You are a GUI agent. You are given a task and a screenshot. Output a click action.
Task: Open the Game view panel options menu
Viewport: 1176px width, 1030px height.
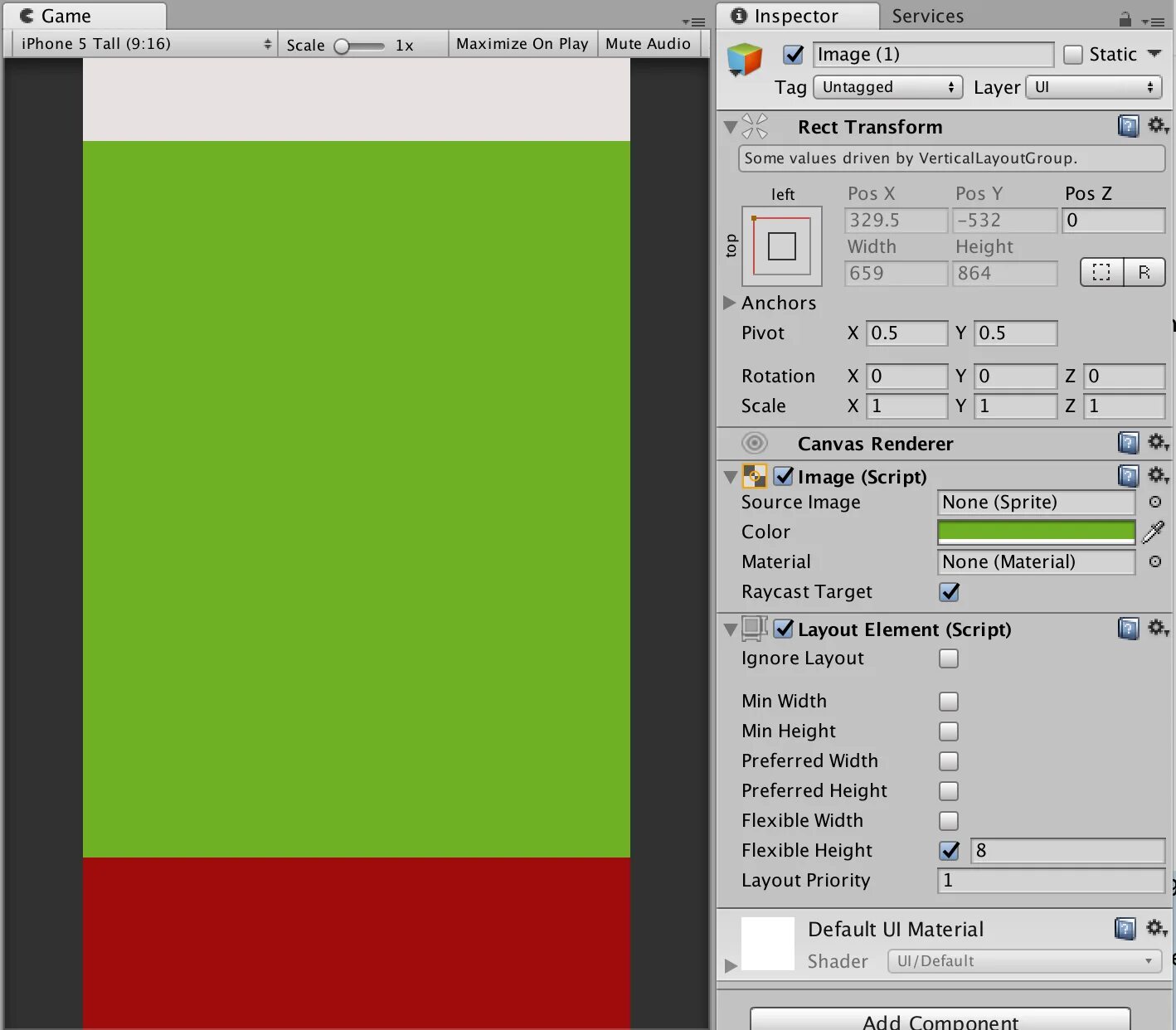[693, 22]
